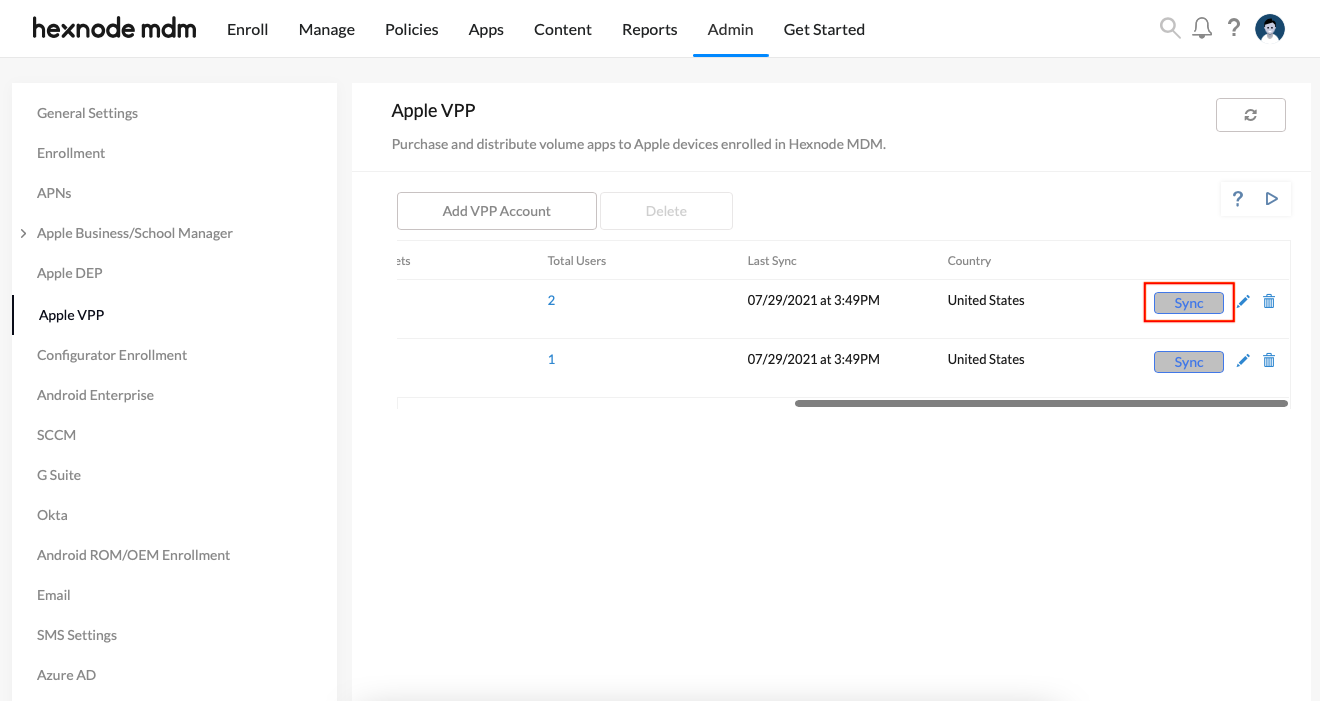
Task: Select Android Enterprise in sidebar
Action: click(95, 395)
